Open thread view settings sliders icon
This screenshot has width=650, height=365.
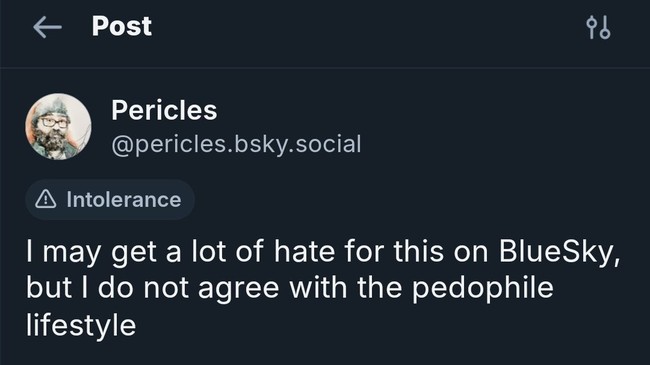598,27
